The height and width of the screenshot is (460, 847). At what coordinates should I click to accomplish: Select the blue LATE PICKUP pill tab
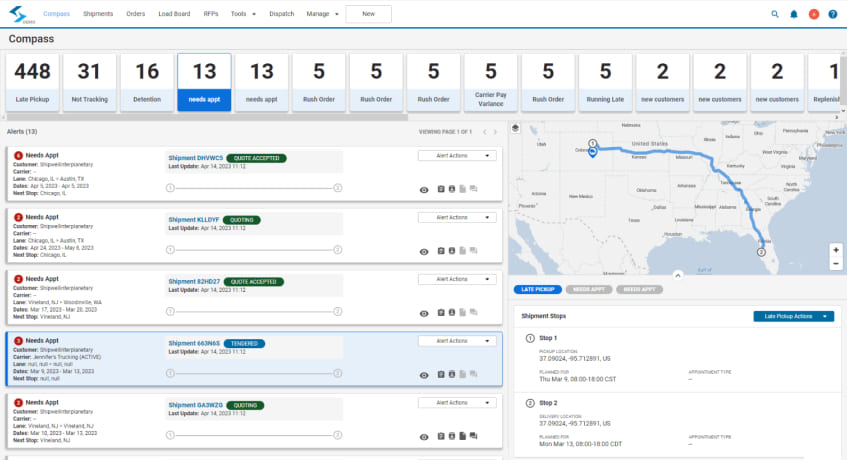[x=537, y=289]
